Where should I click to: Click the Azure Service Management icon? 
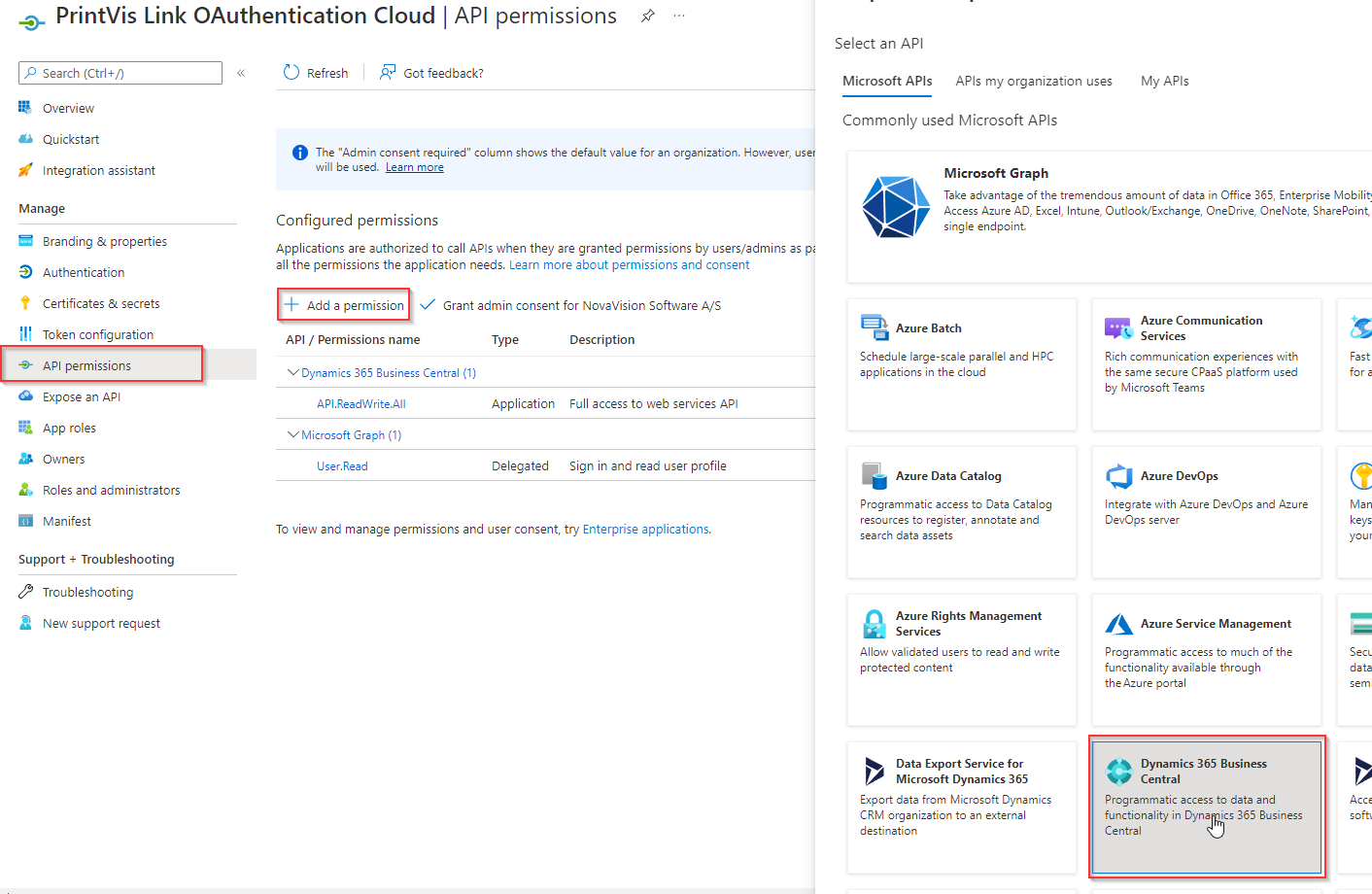point(1118,624)
